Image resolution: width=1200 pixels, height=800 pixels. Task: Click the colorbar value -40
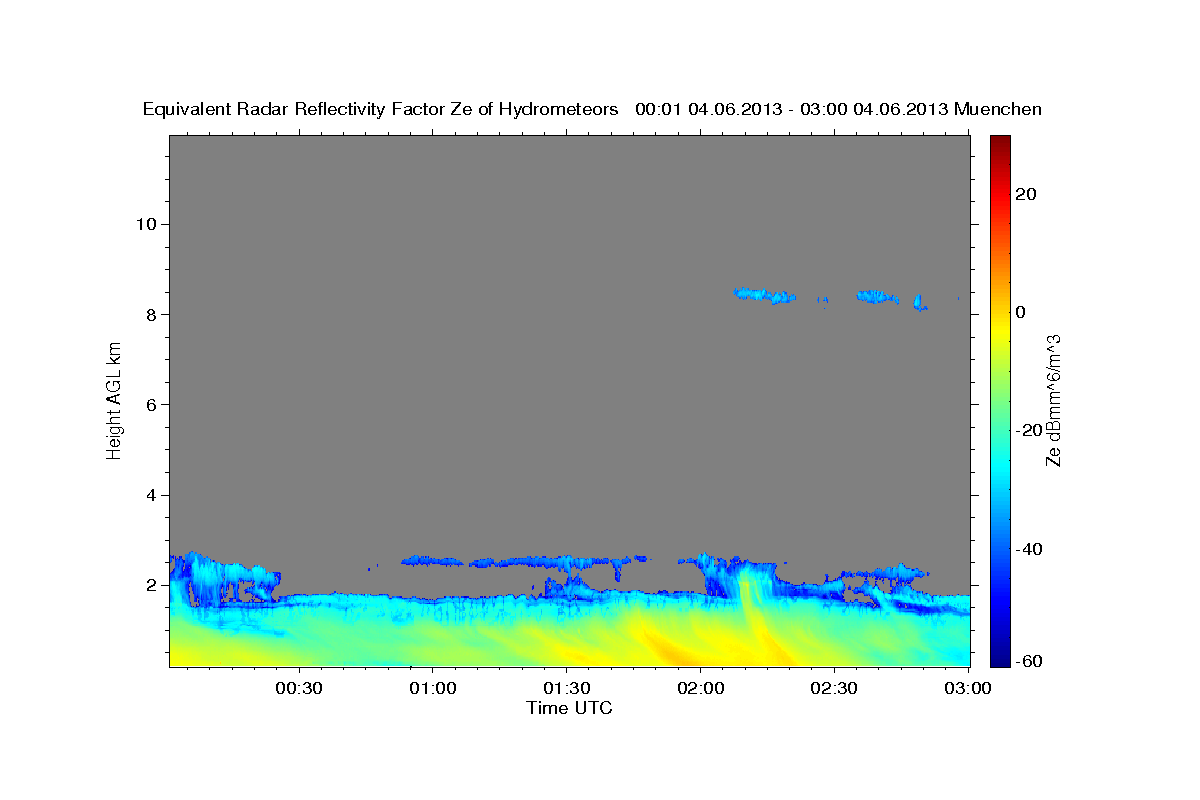pos(1029,549)
